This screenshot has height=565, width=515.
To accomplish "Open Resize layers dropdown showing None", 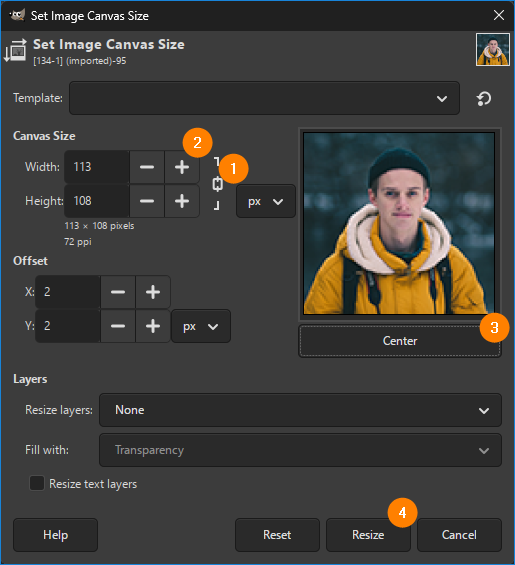I will 300,410.
